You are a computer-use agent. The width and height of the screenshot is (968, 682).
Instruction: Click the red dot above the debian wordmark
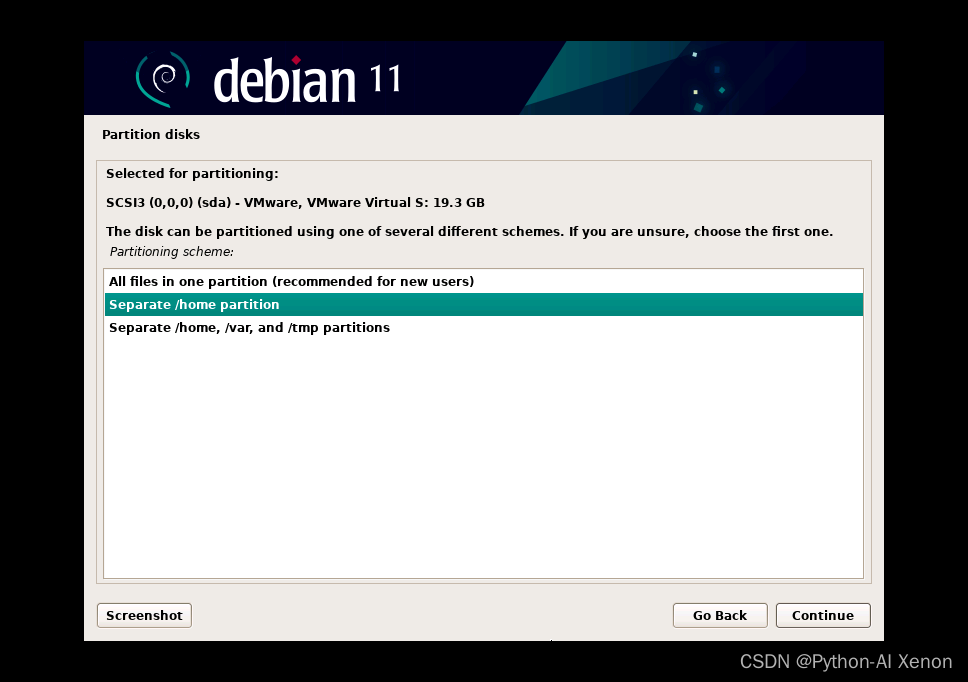(x=296, y=60)
